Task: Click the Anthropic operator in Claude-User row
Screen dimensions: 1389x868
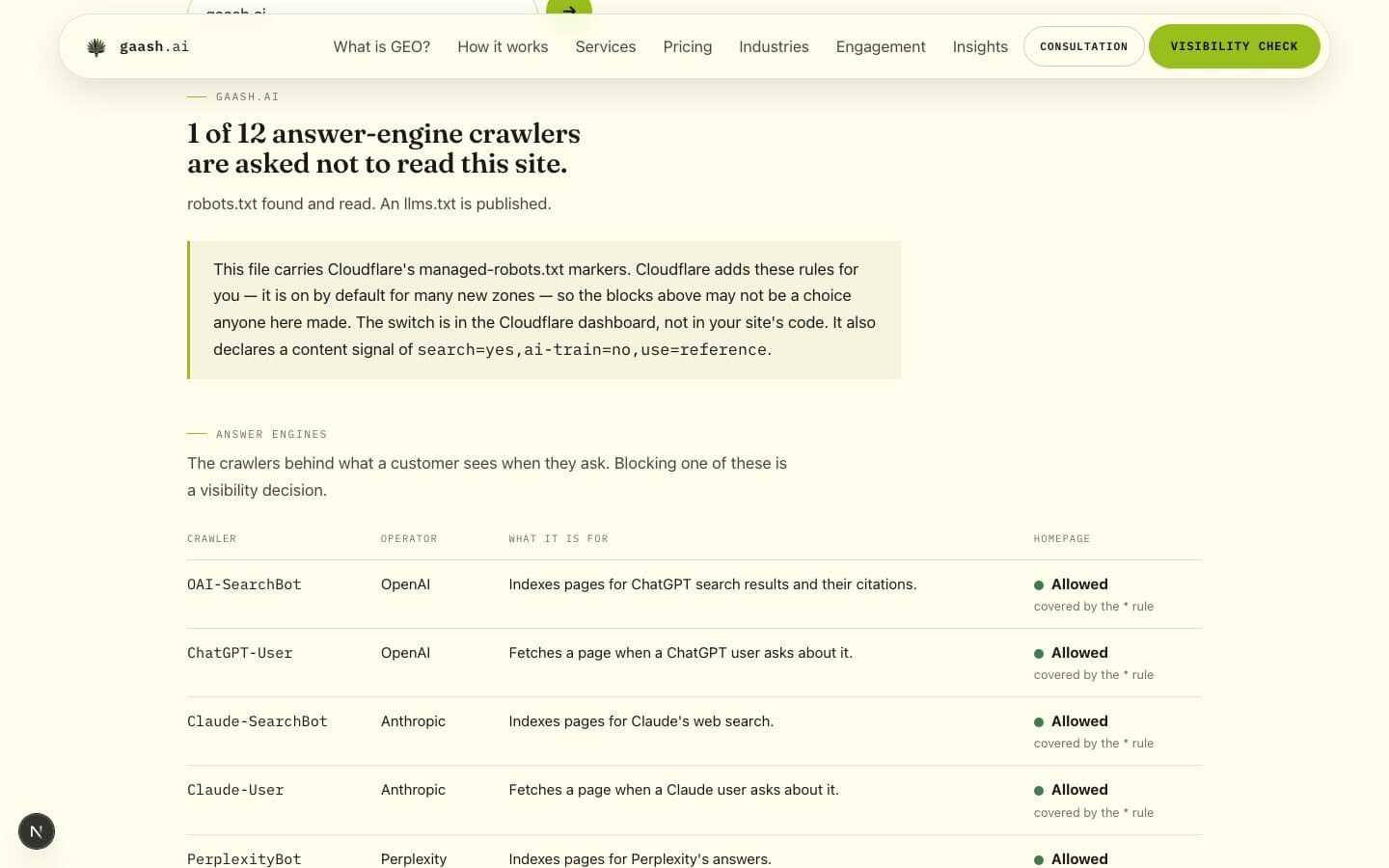Action: point(413,790)
